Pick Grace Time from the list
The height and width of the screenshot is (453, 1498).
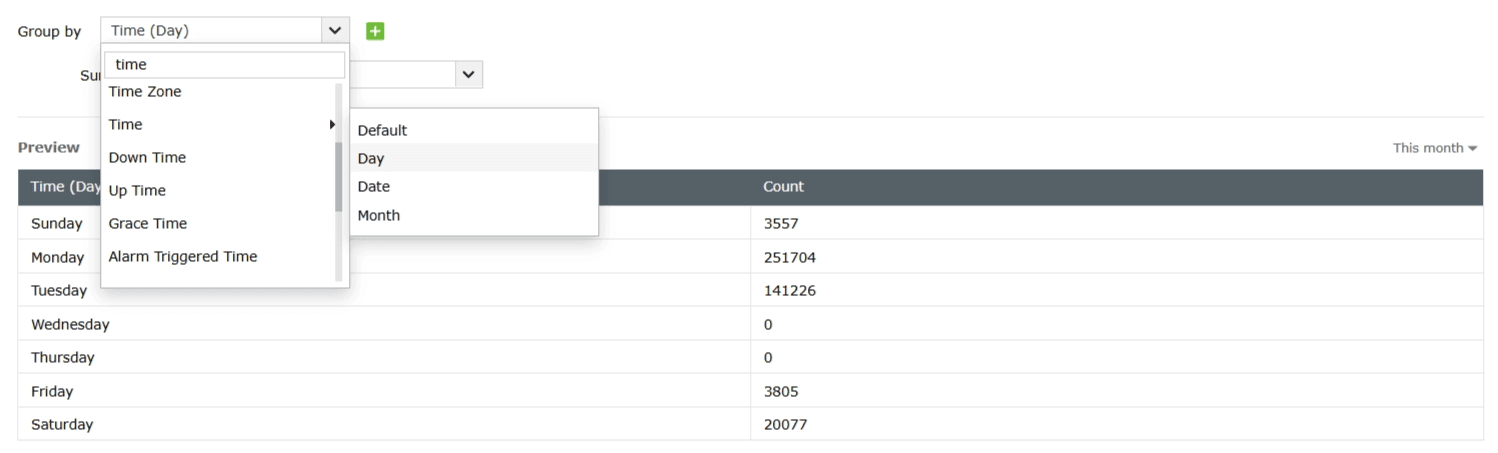pos(148,224)
